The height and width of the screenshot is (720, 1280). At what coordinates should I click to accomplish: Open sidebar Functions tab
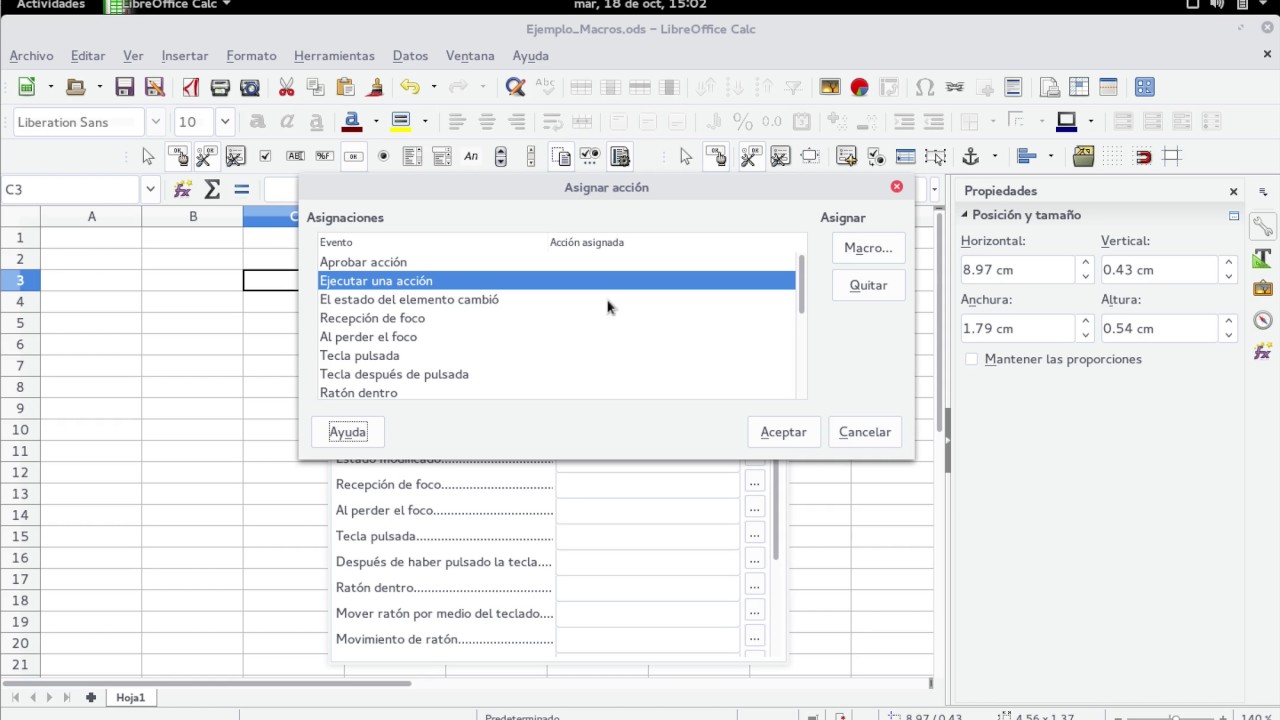coord(1263,351)
